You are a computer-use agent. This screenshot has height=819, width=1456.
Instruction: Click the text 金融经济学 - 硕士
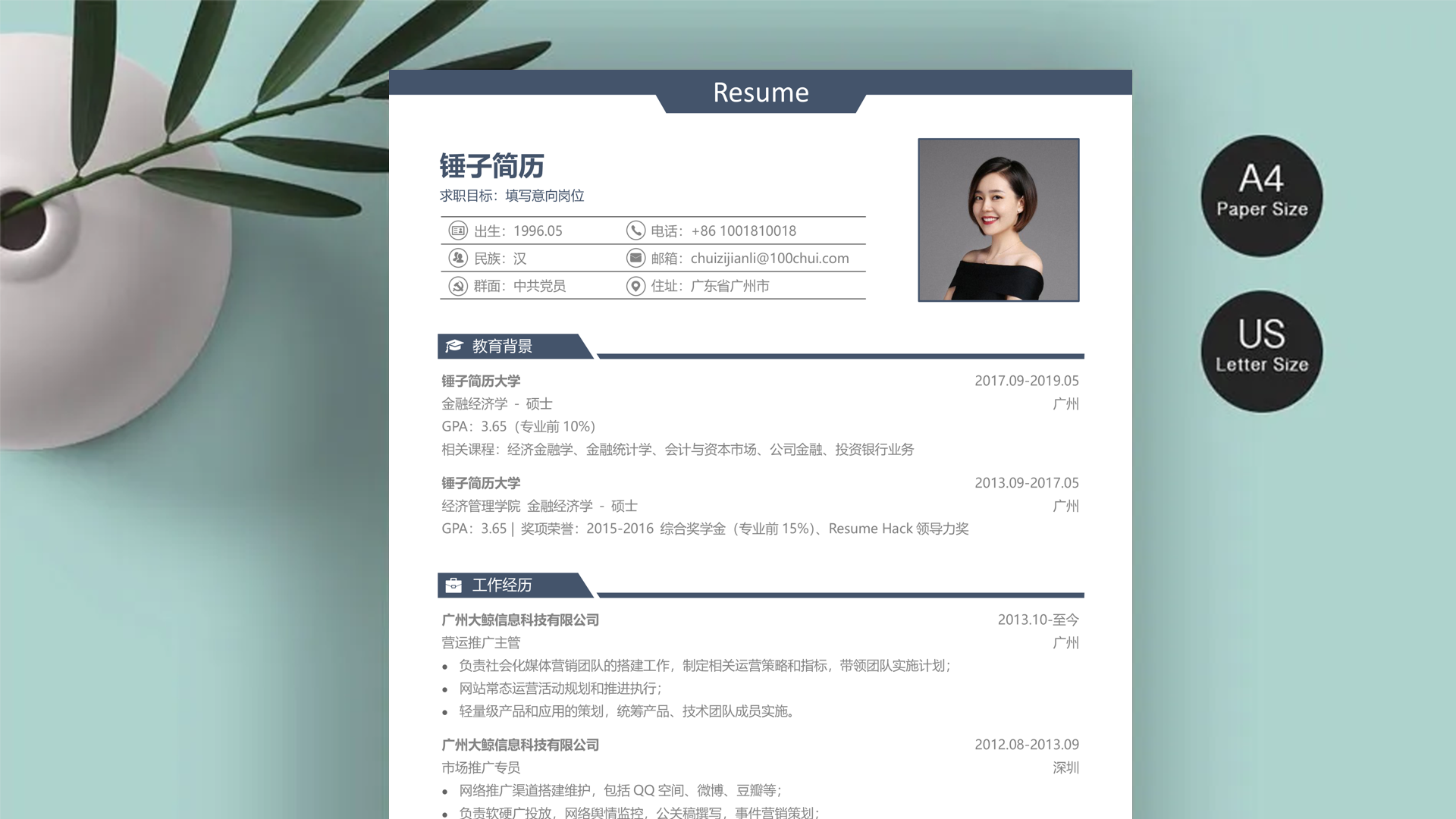497,403
